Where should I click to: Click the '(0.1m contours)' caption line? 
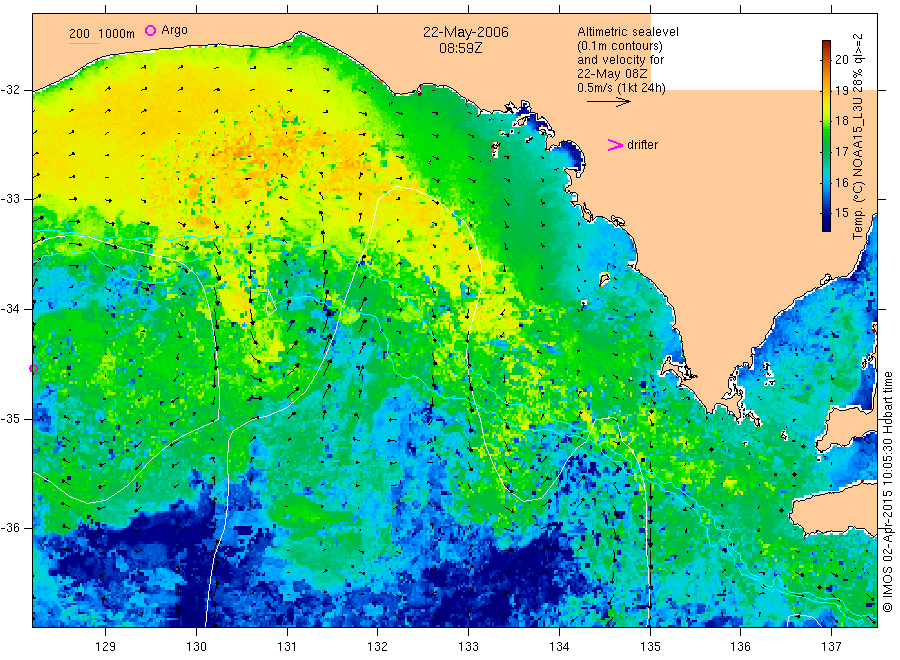620,46
